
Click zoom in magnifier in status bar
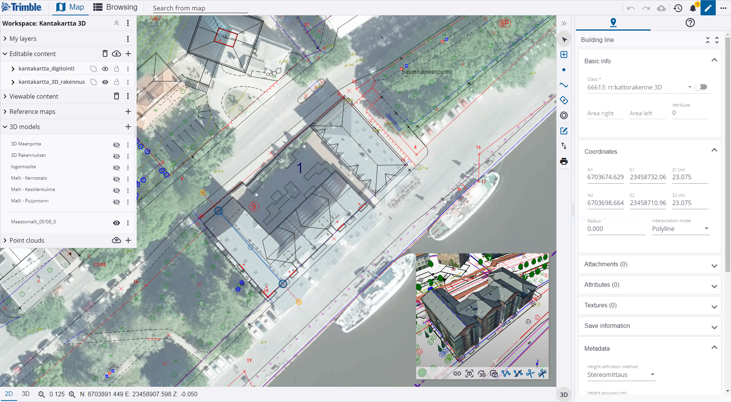pyautogui.click(x=72, y=395)
